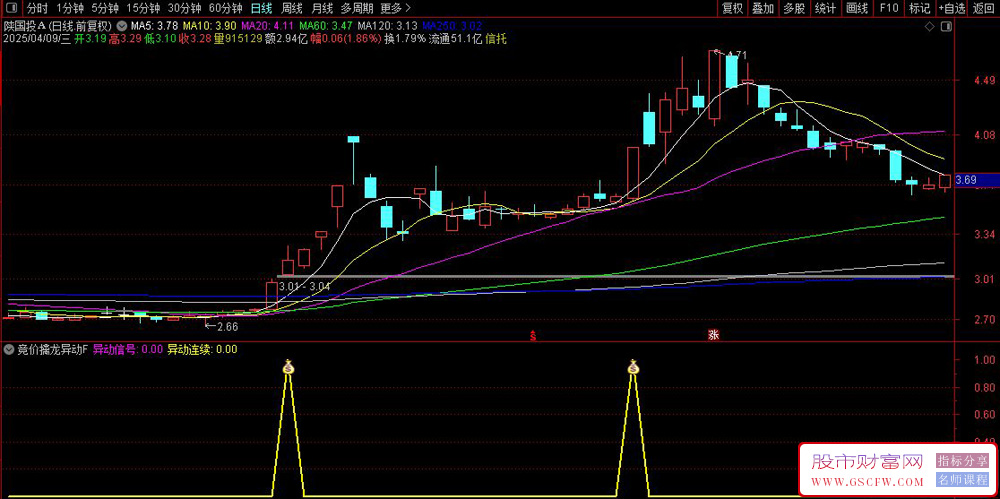Click the 股市财富网 banner link
Viewport: 1000px width, 499px height.
[x=867, y=461]
